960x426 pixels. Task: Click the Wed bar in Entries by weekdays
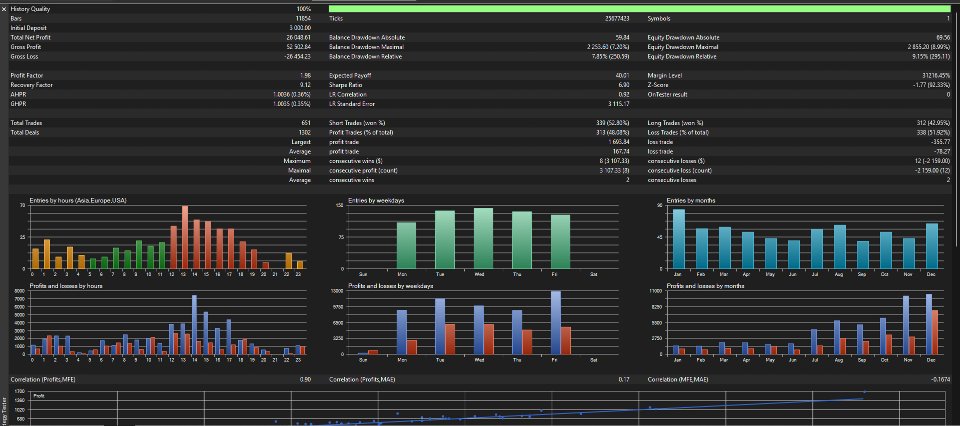(483, 238)
